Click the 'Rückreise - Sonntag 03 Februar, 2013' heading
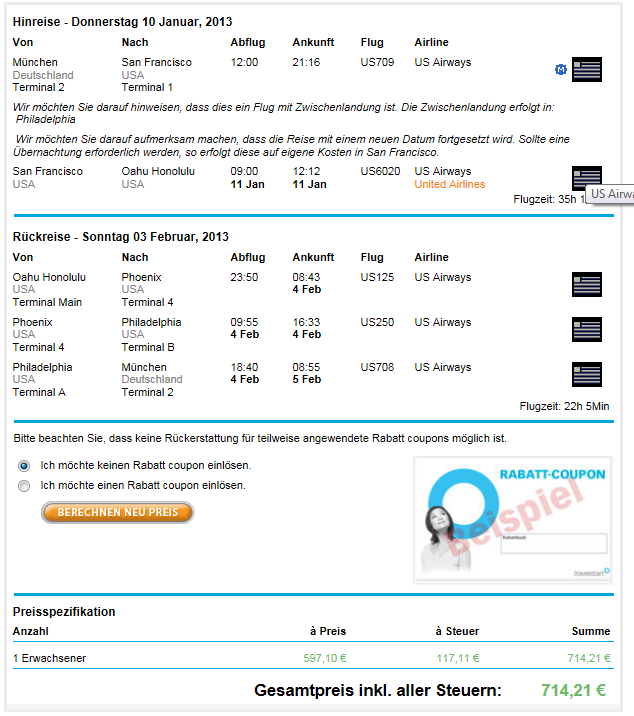 (x=121, y=237)
